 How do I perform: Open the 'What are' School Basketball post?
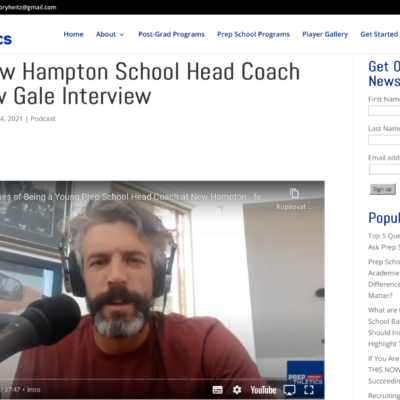click(x=384, y=327)
